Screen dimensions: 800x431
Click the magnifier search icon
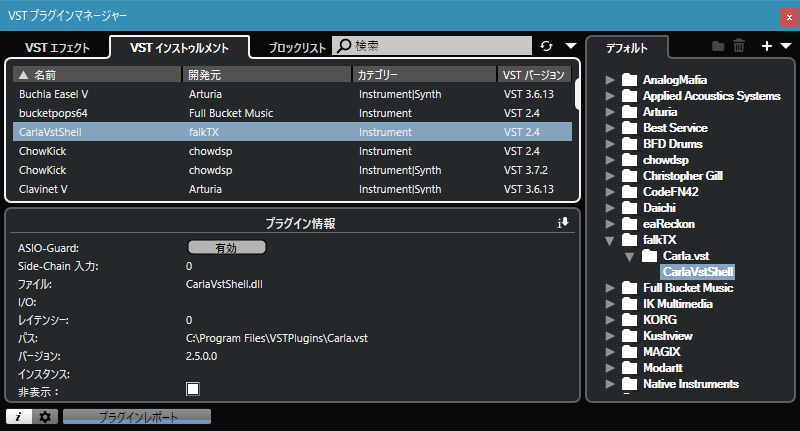click(344, 46)
